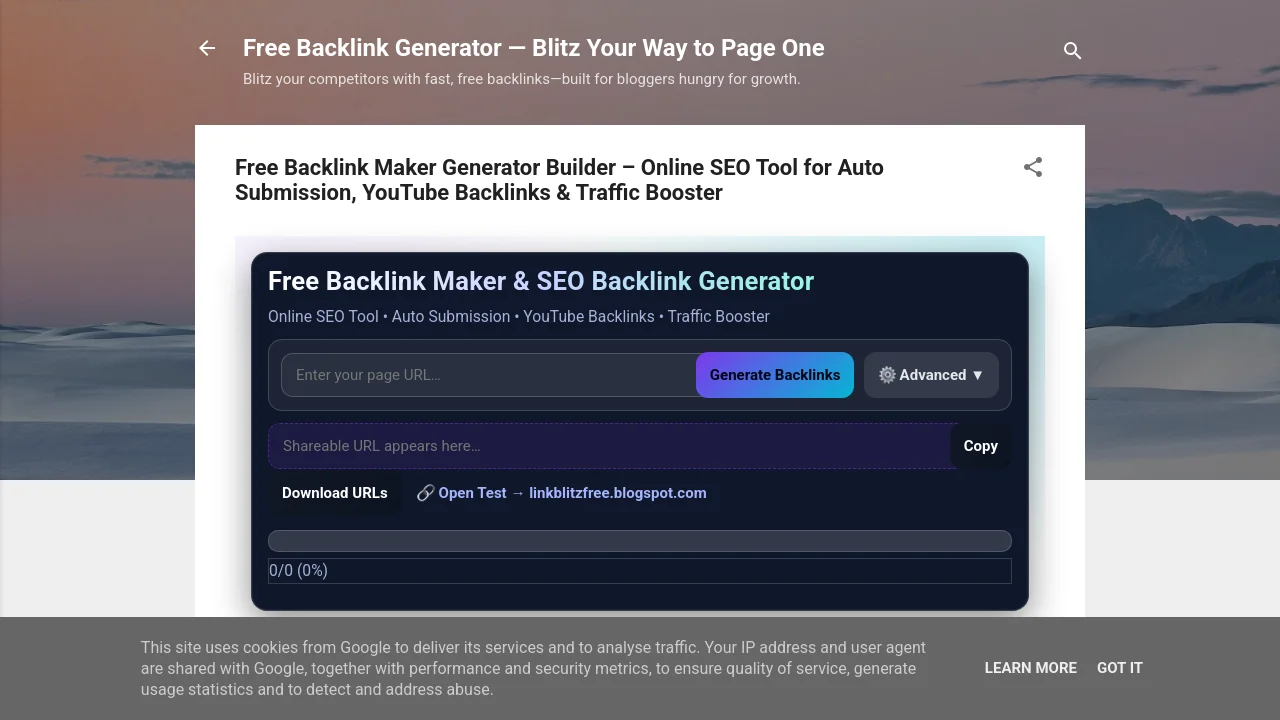Open LEARN MORE about cookies

[1030, 668]
